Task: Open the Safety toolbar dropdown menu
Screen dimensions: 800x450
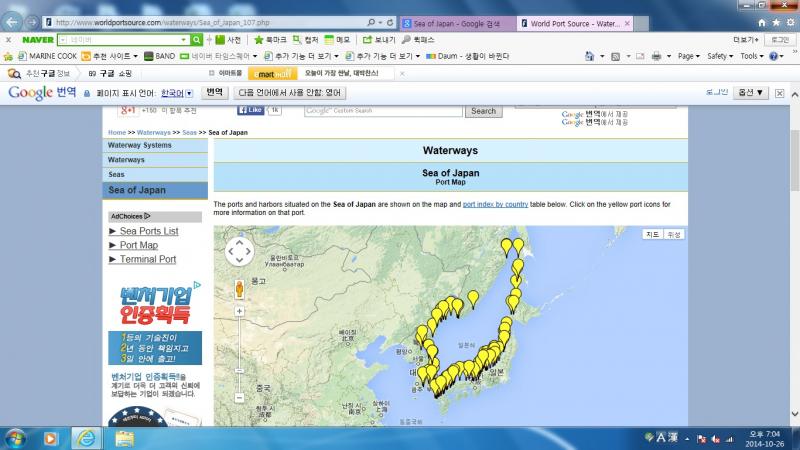Action: tap(720, 56)
